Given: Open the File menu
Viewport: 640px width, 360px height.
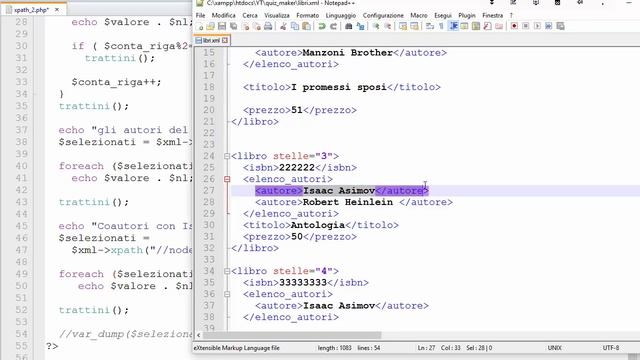Looking at the screenshot, I should point(200,16).
